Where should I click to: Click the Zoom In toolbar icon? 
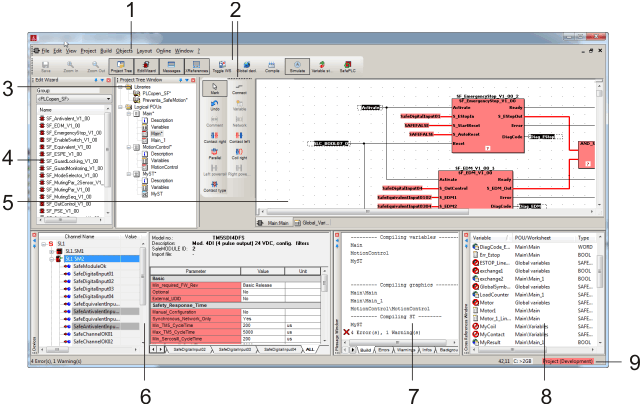(x=70, y=67)
